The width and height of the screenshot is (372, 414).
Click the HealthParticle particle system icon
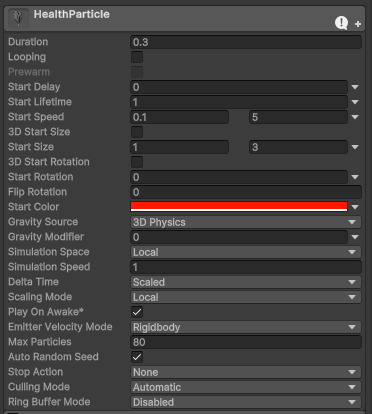(18, 18)
